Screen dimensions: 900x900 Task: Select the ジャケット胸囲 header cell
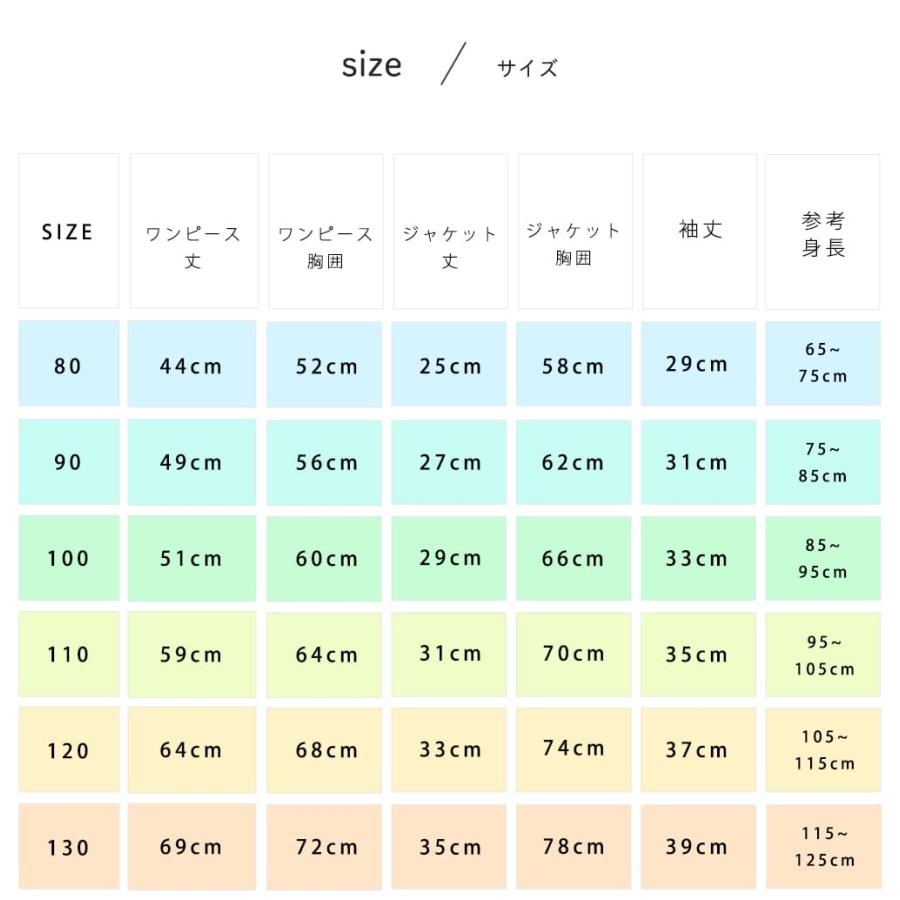(x=574, y=231)
